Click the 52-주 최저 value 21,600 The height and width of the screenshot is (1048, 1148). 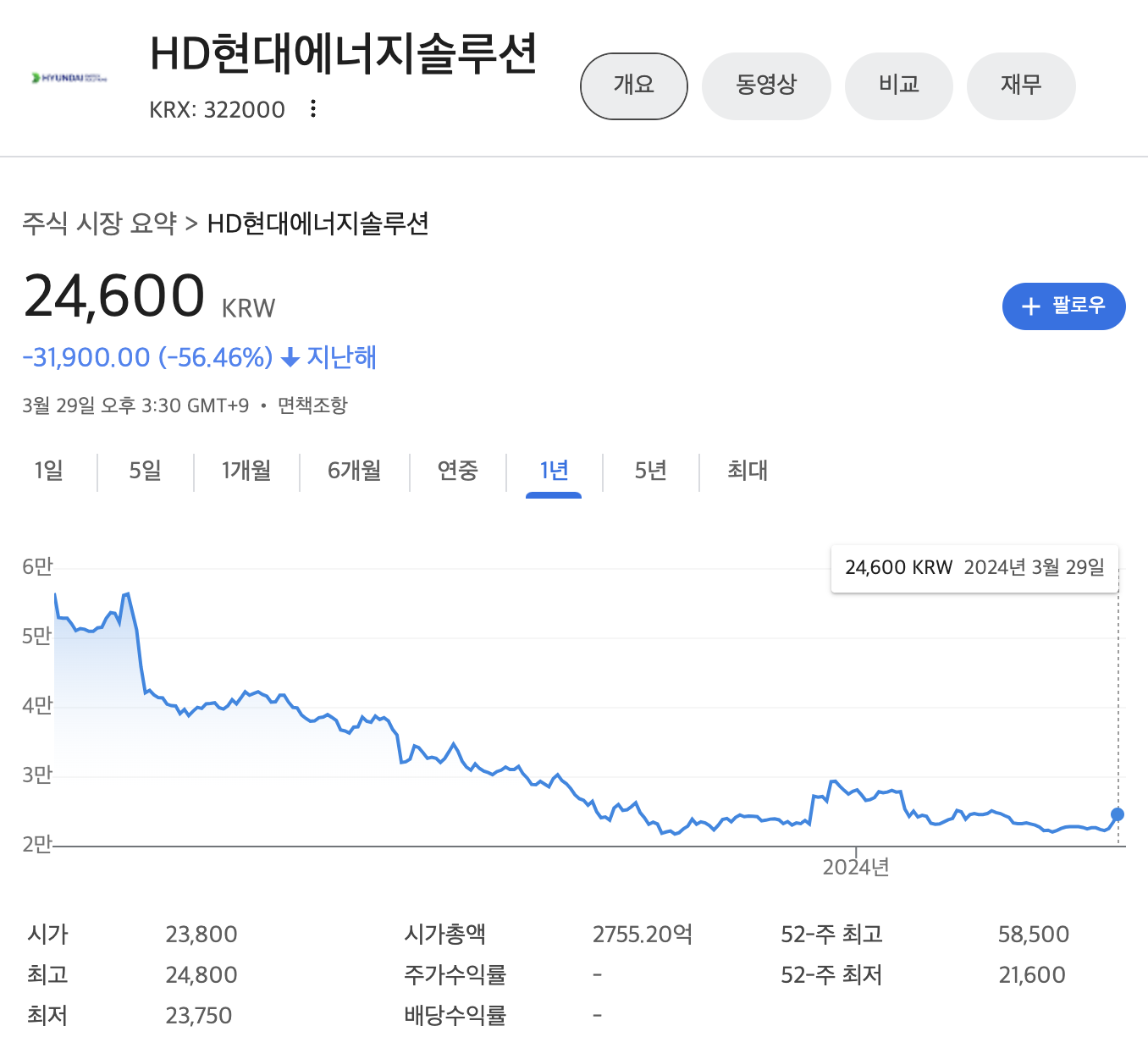1032,975
